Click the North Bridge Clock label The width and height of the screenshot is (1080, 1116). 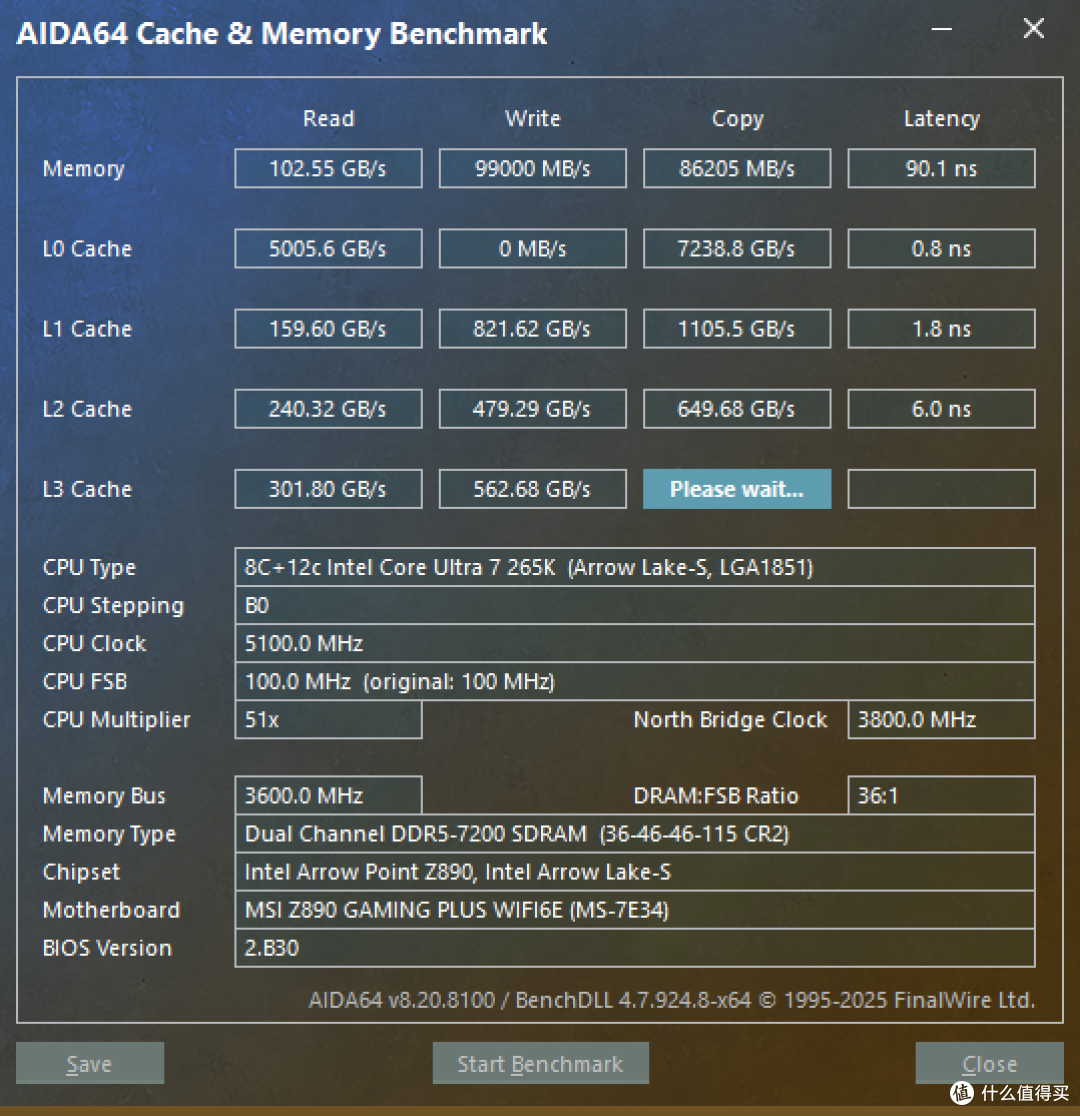point(730,720)
